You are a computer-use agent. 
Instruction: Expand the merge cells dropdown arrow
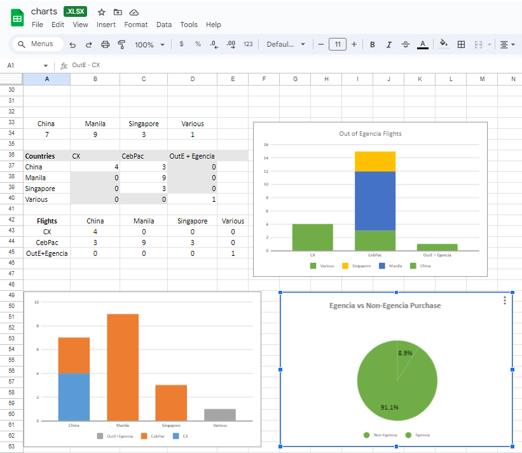pyautogui.click(x=489, y=44)
